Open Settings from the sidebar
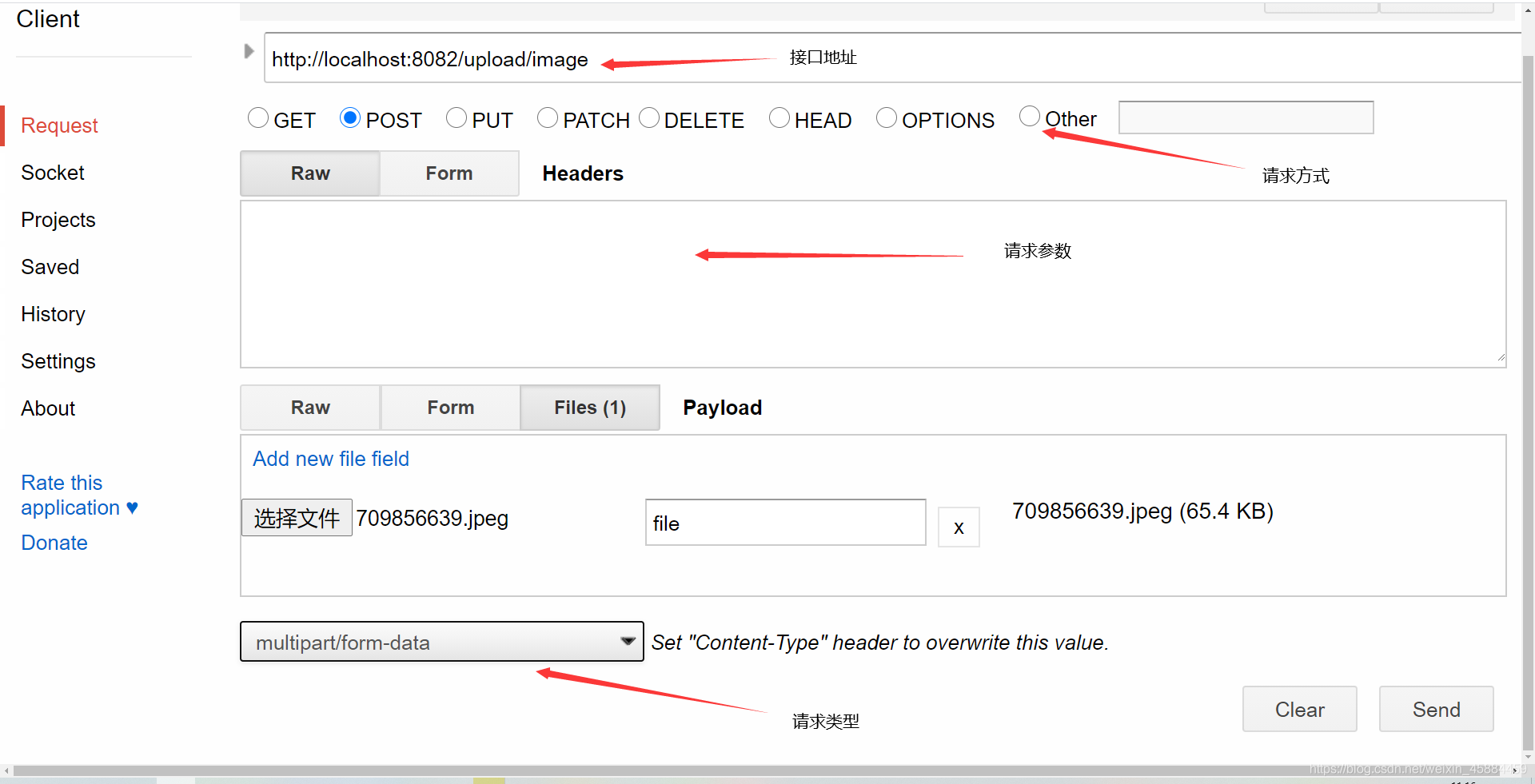 pyautogui.click(x=58, y=360)
